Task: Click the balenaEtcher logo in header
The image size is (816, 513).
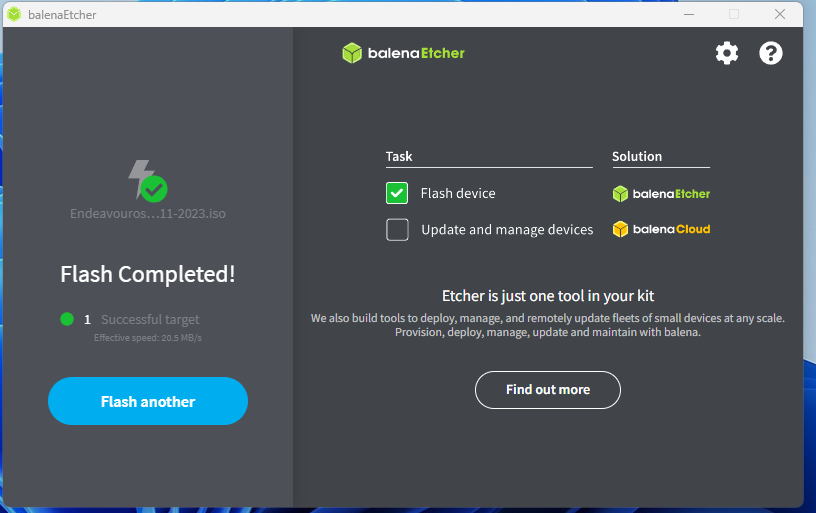Action: tap(403, 53)
